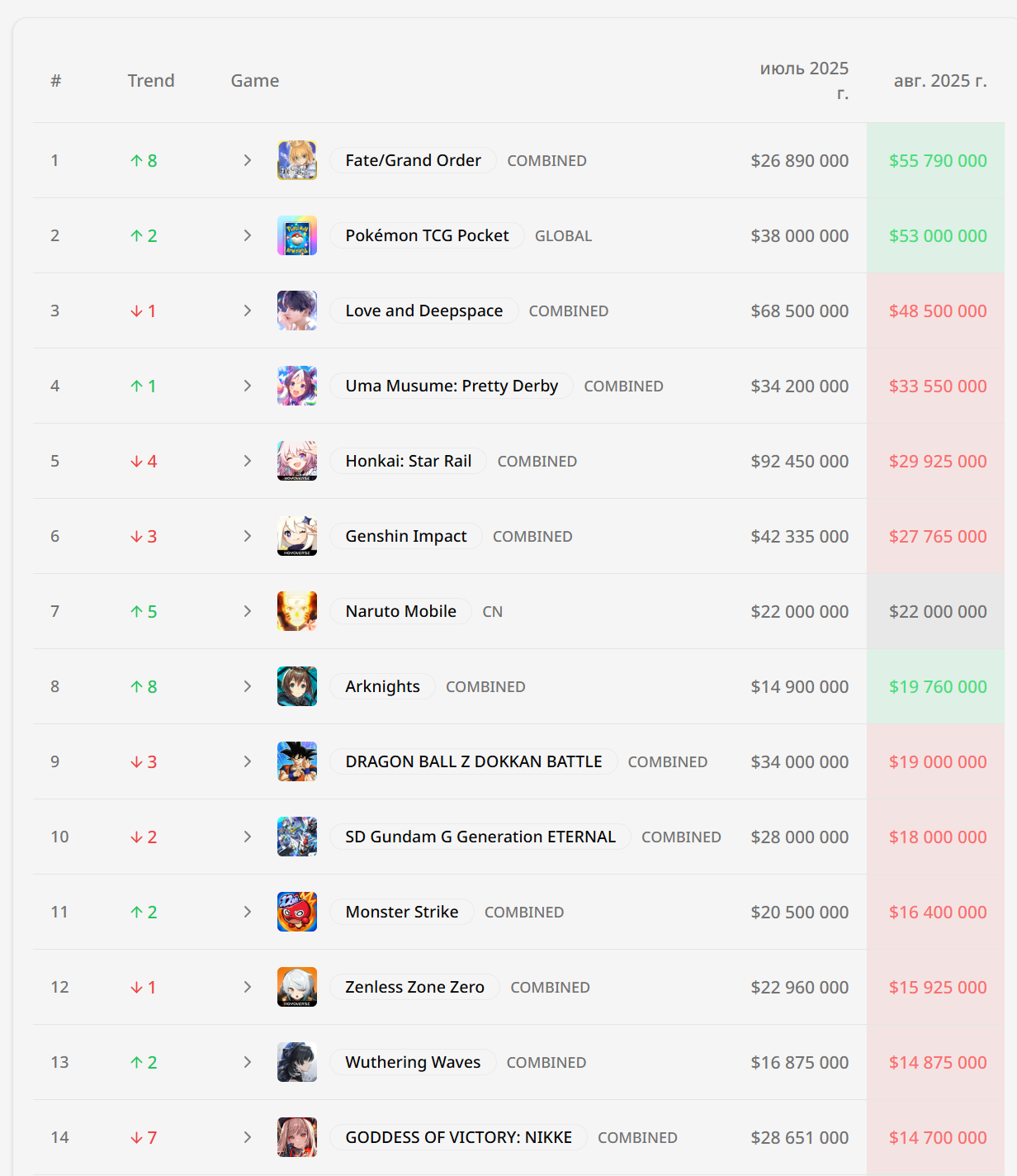The height and width of the screenshot is (1176, 1017).
Task: Click the $55 790 000 green revenue cell
Action: tap(937, 160)
